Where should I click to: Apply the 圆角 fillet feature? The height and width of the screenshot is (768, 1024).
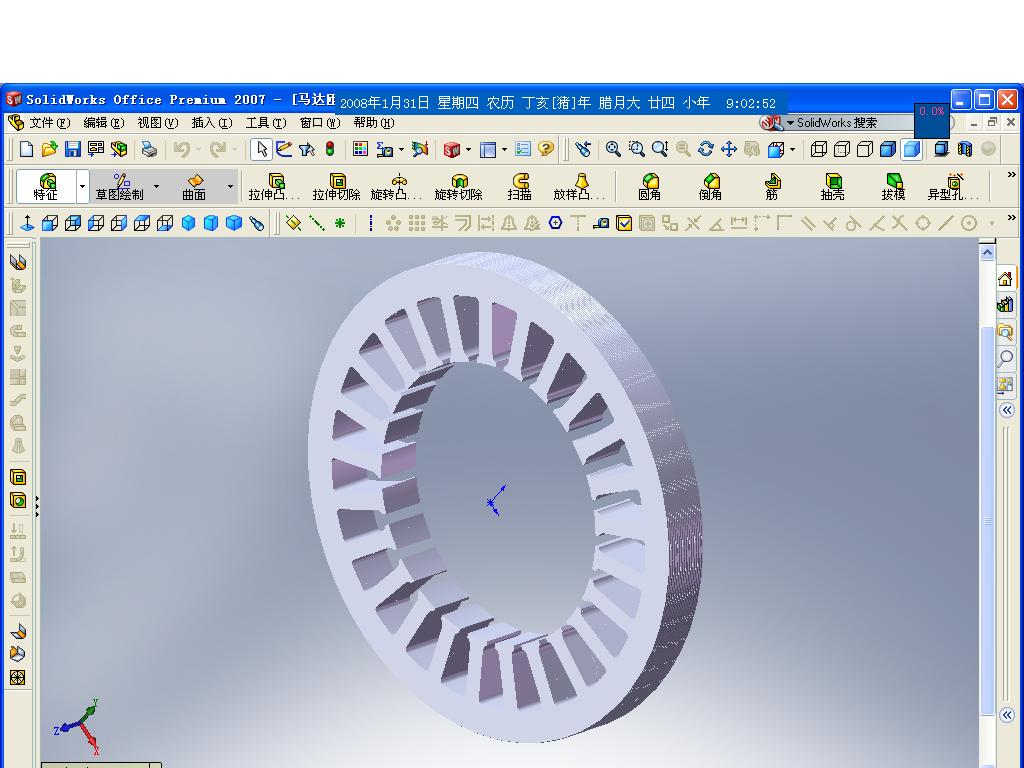[648, 186]
